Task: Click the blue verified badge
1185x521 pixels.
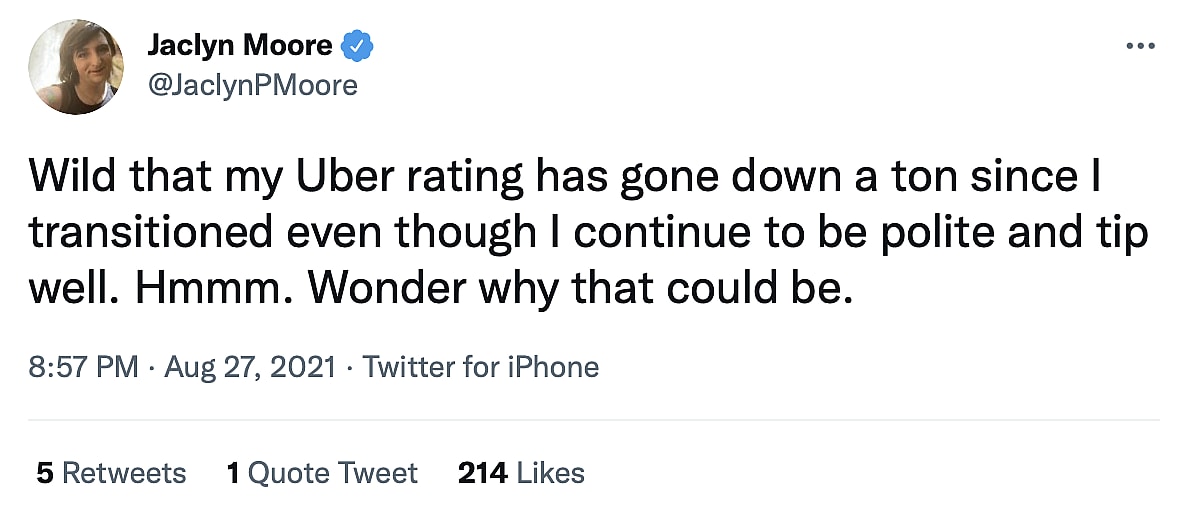Action: (357, 46)
